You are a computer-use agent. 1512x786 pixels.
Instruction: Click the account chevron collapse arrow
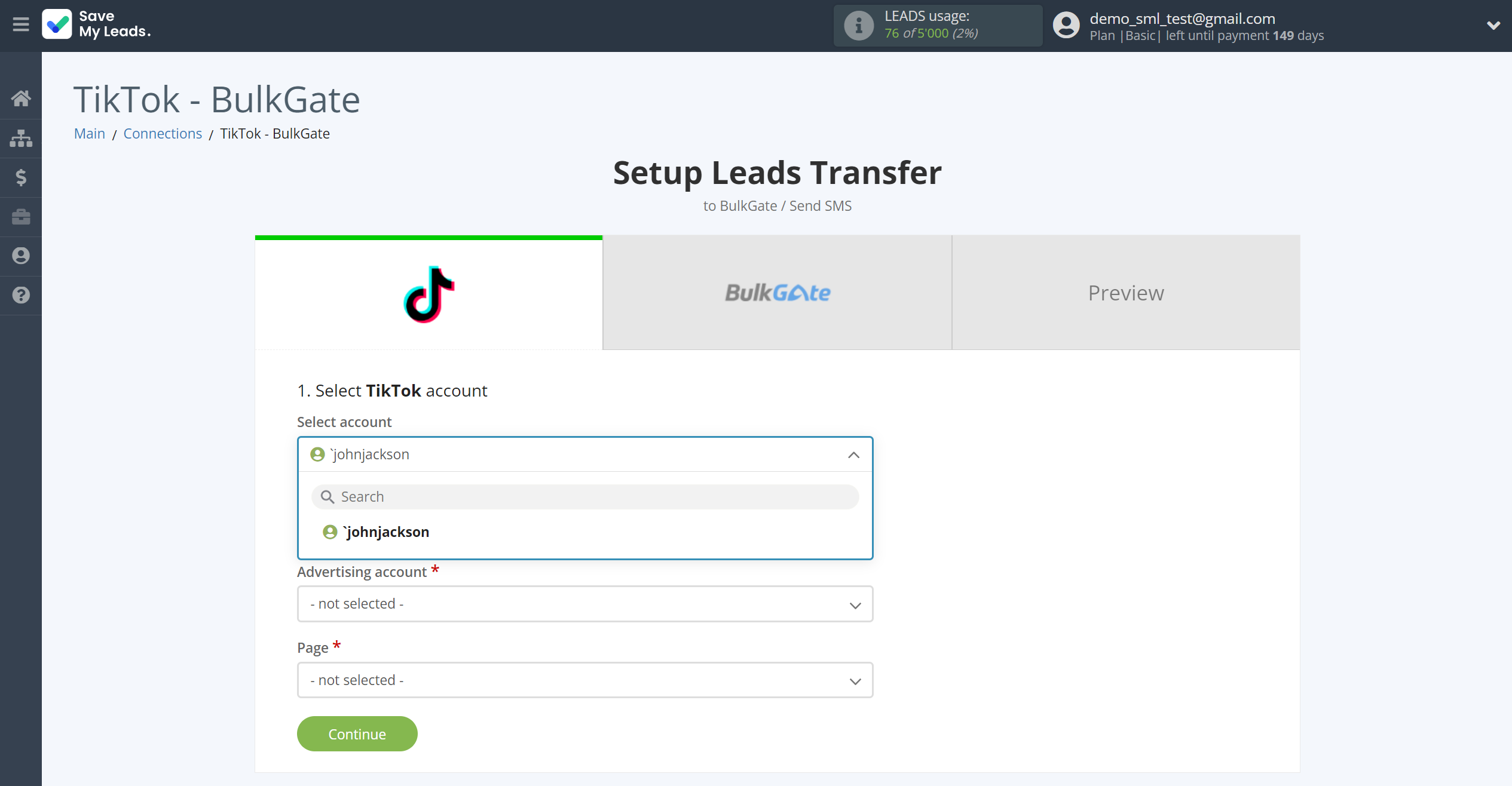click(x=853, y=455)
